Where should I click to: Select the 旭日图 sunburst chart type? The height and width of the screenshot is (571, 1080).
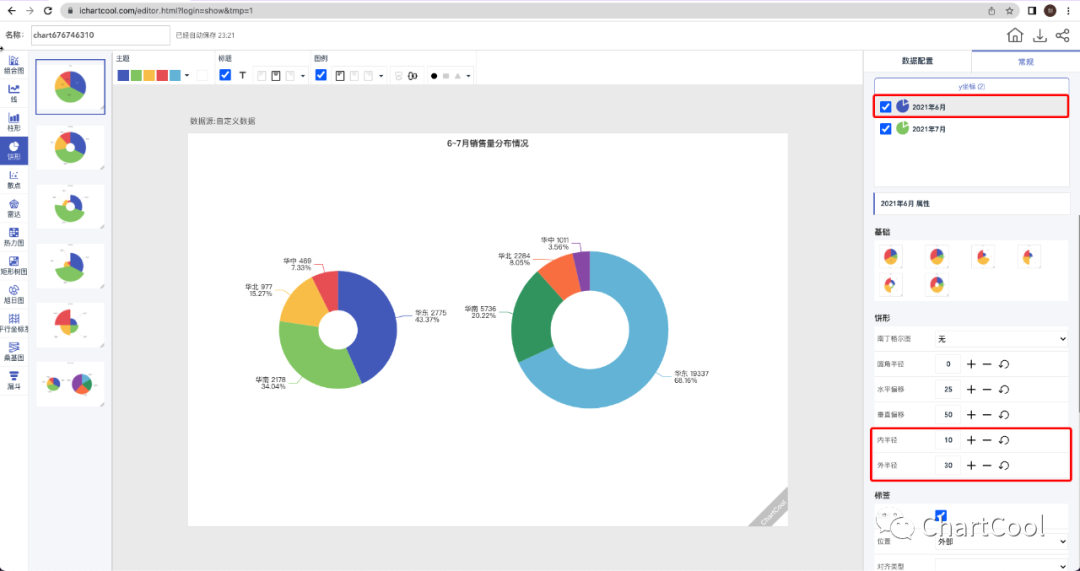tap(14, 295)
